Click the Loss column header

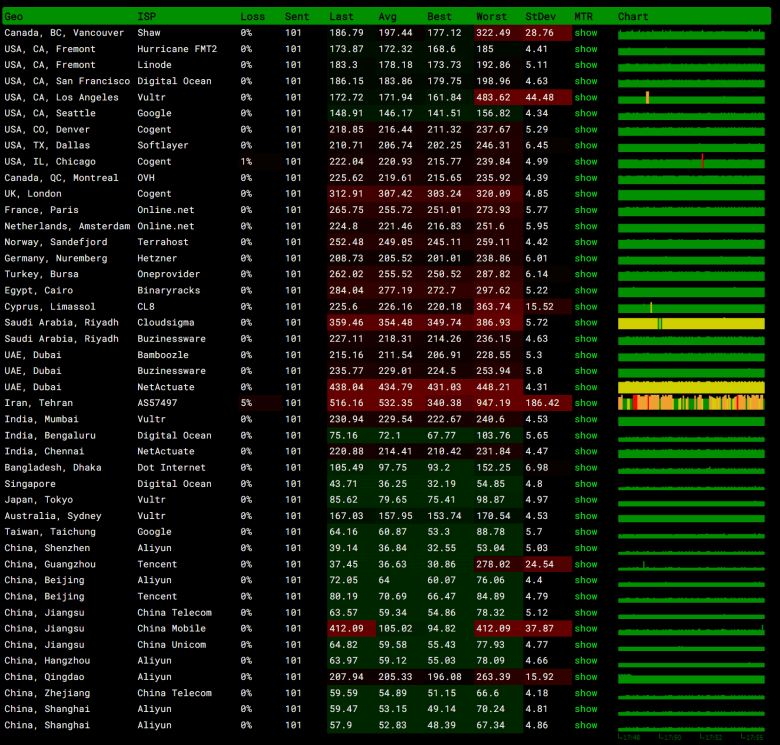tap(253, 16)
